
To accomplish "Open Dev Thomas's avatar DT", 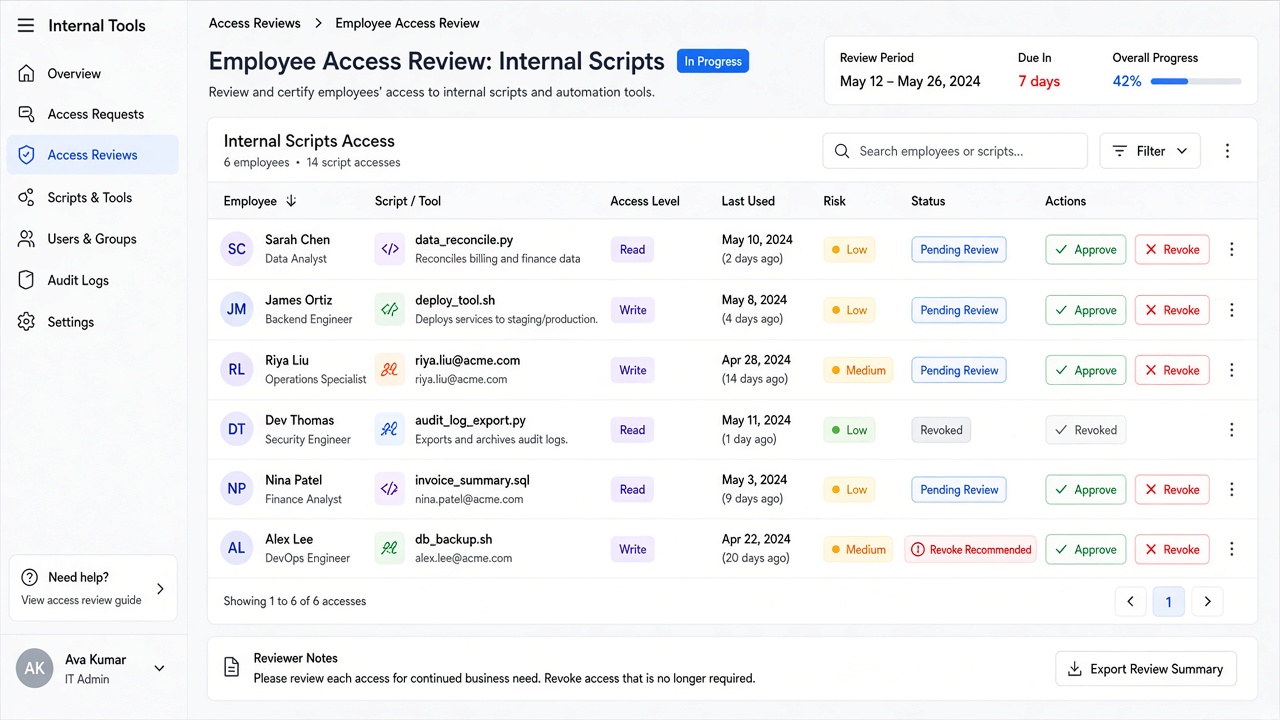I will click(237, 429).
